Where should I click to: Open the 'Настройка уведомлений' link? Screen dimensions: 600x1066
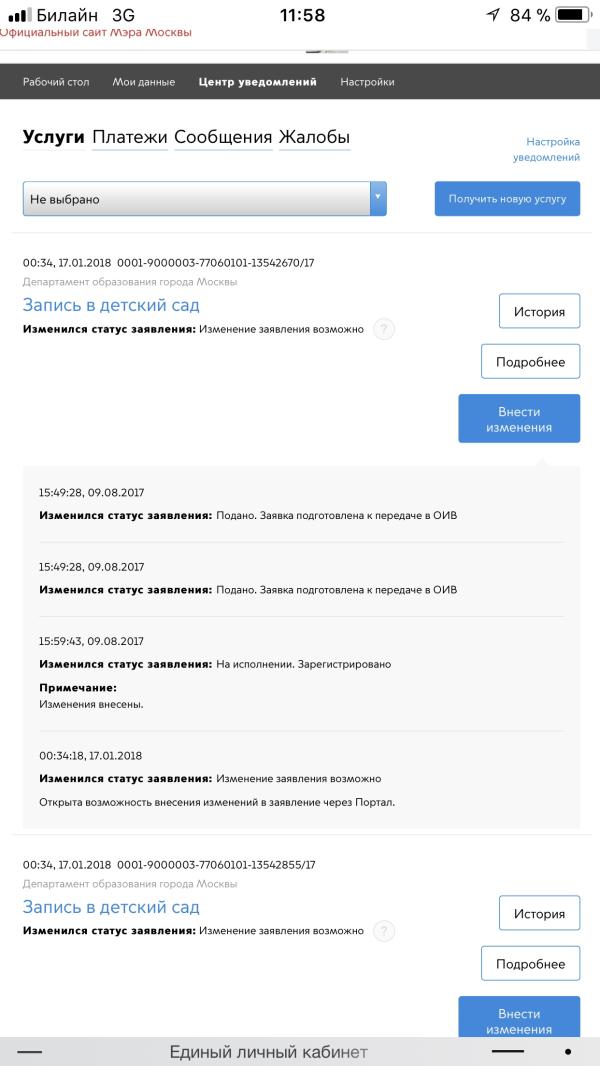(x=547, y=150)
